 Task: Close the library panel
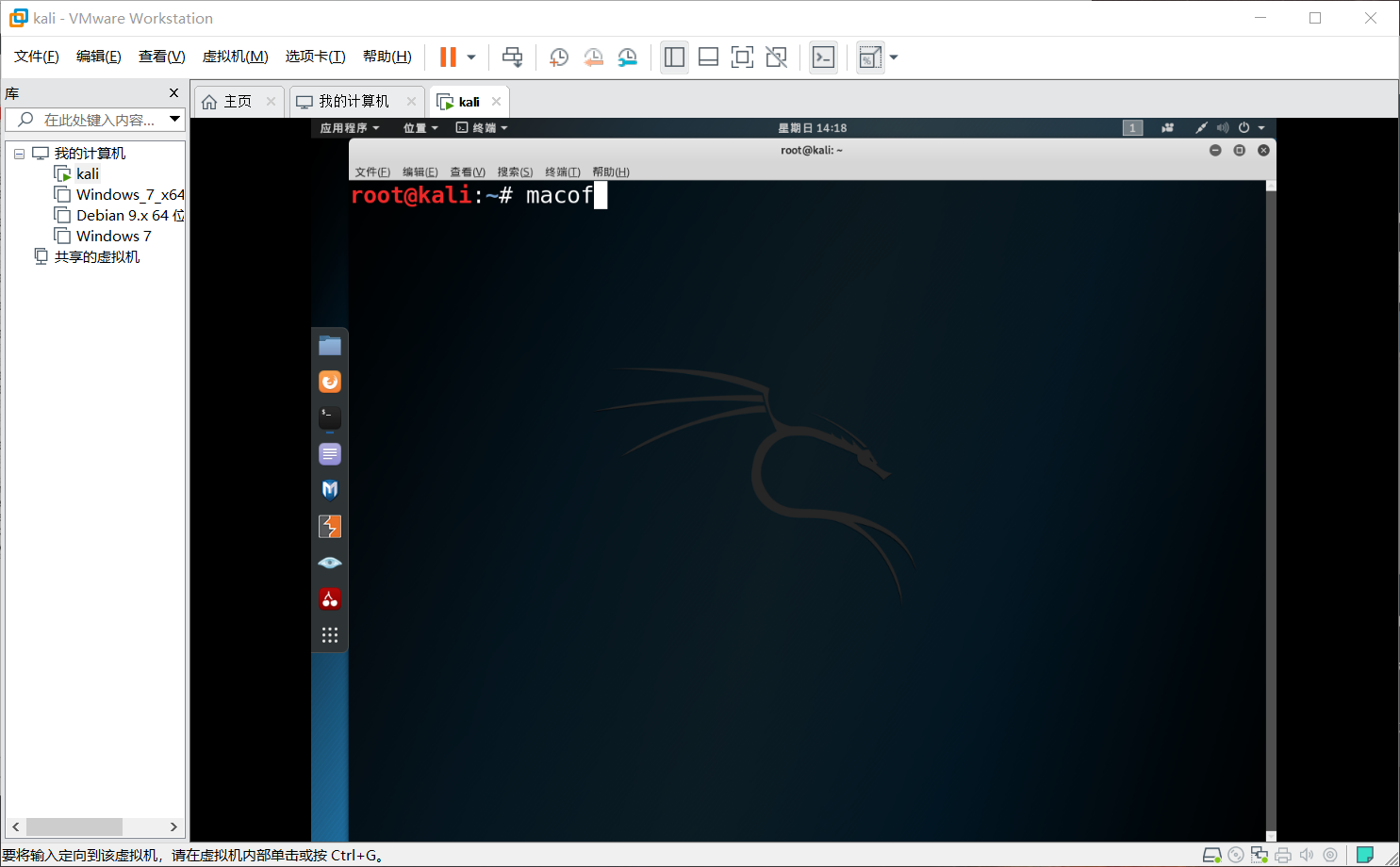click(x=173, y=92)
